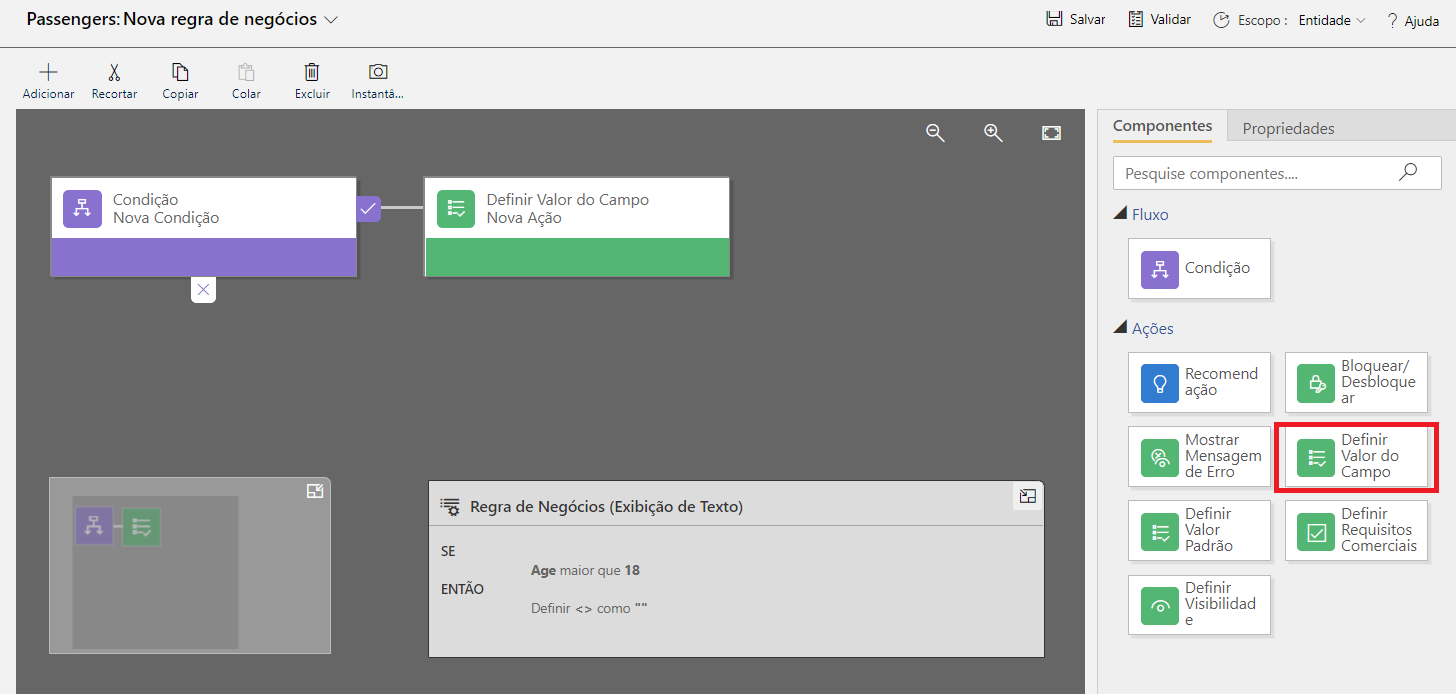Click the component search magnifier icon
Image resolution: width=1456 pixels, height=694 pixels.
[1408, 172]
